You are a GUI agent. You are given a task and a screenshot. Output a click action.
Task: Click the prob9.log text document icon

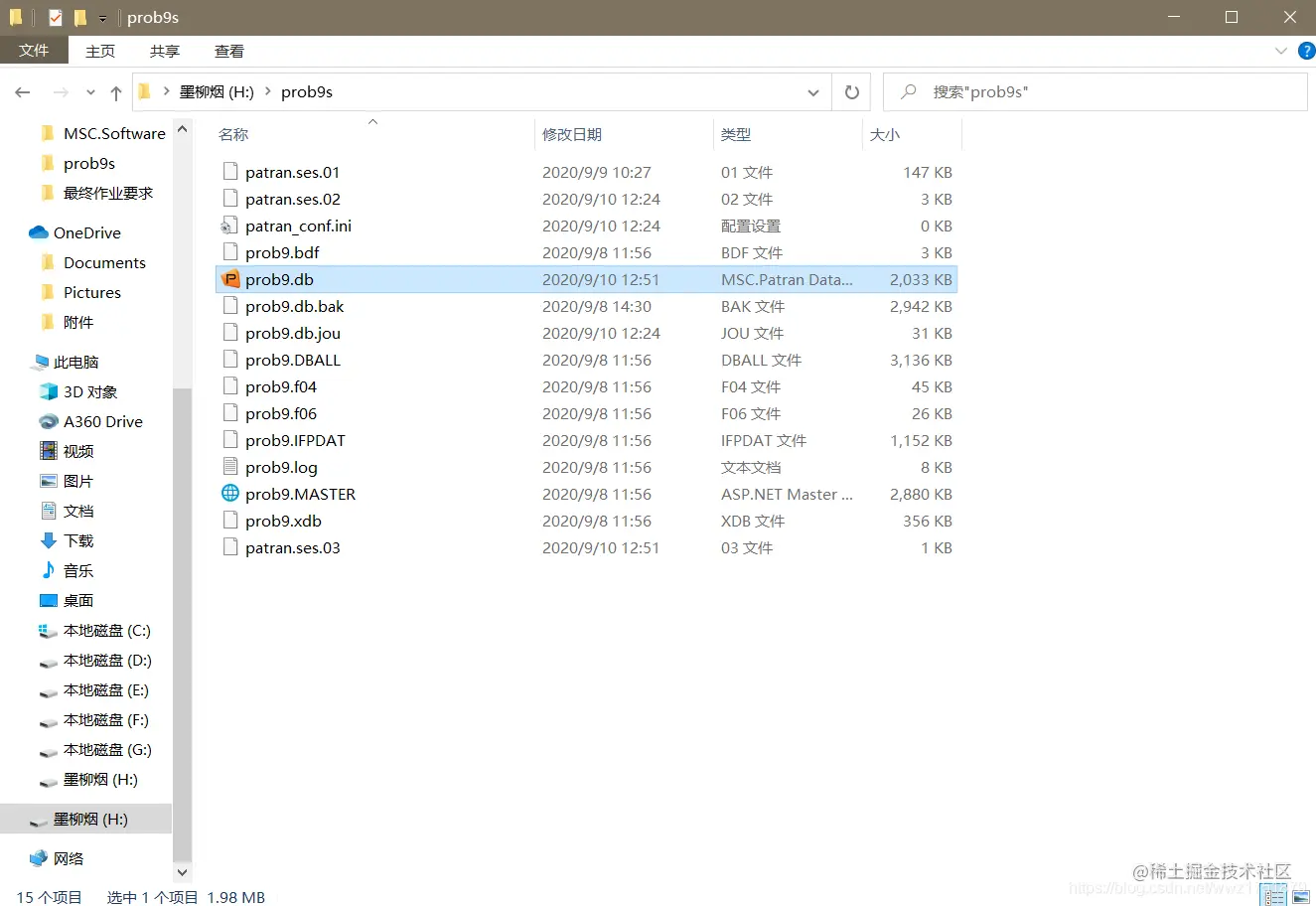(230, 467)
